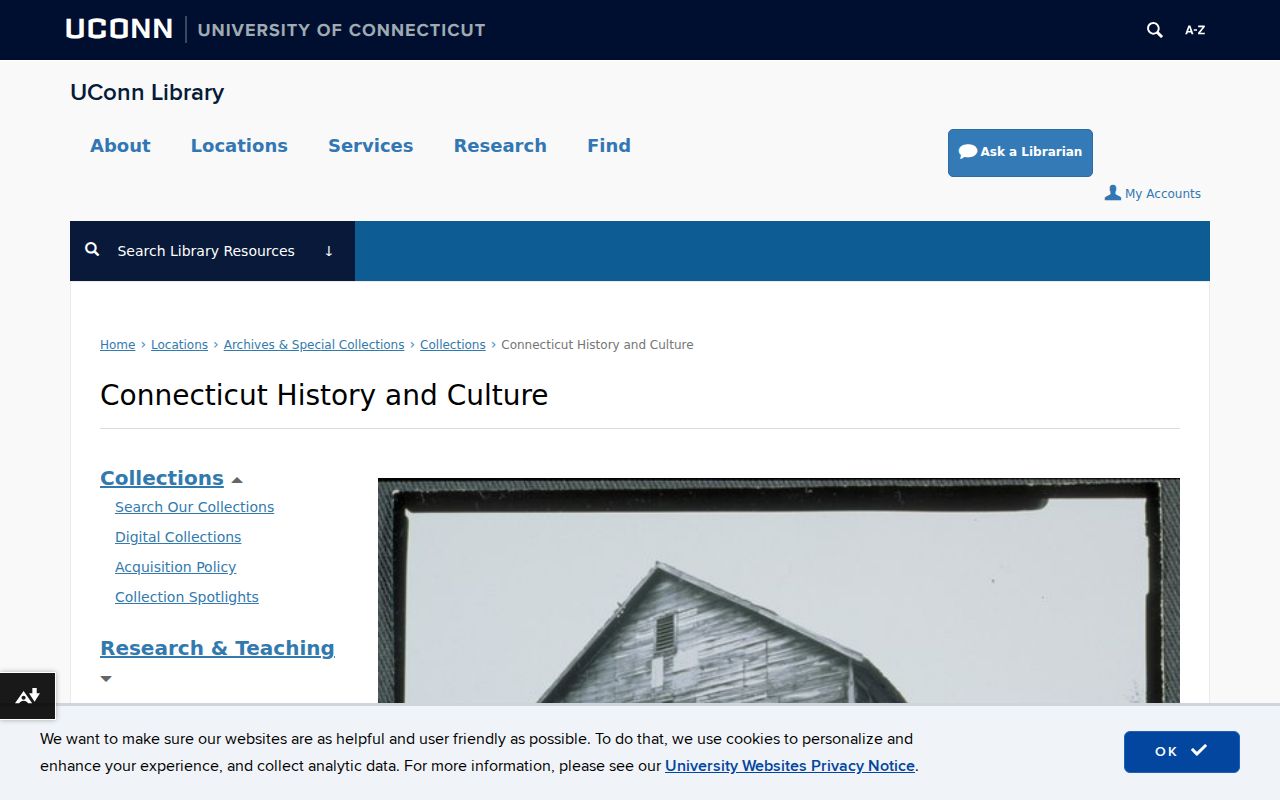
Task: Click the Ask a Librarian button
Action: 1020,152
